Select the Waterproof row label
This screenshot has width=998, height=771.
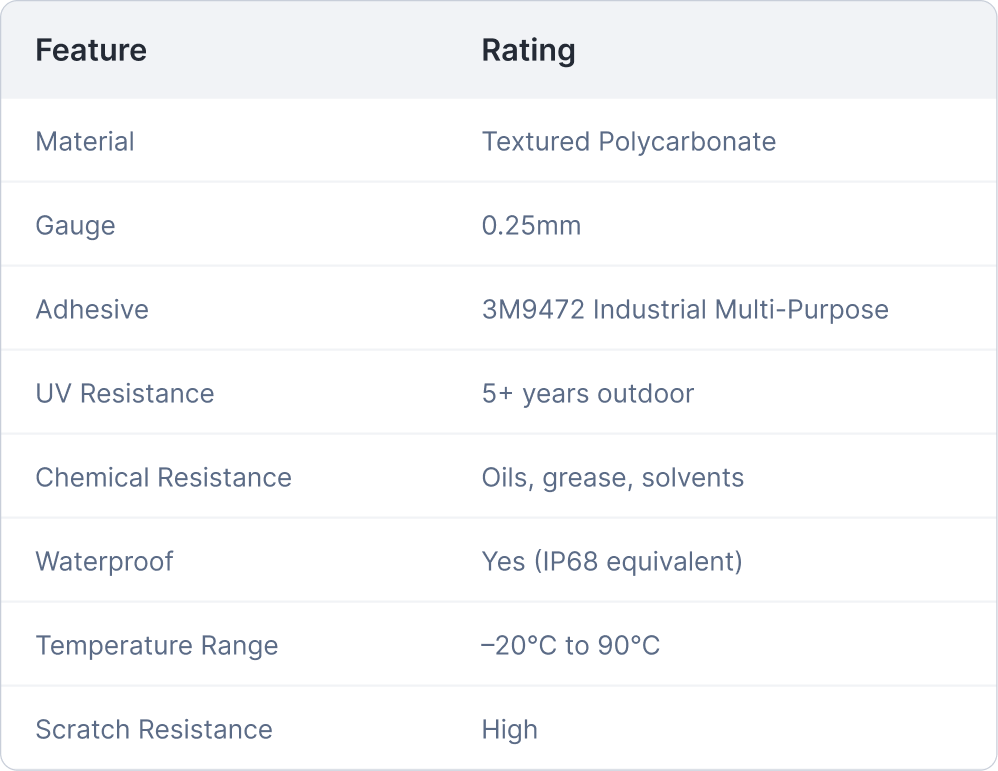point(104,561)
